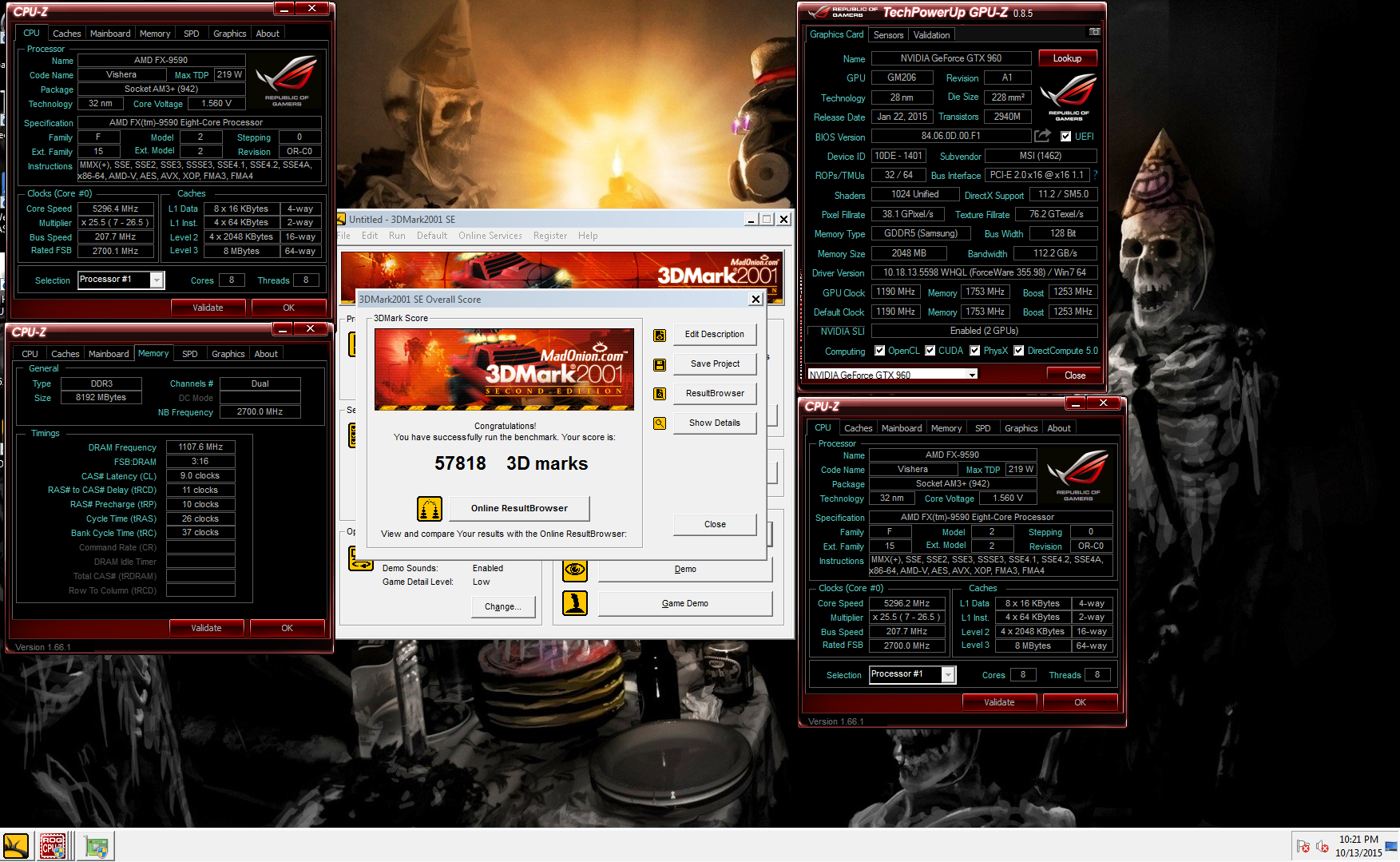This screenshot has width=1400, height=862.
Task: Click Lookup button in GPU-Z
Action: (x=1067, y=58)
